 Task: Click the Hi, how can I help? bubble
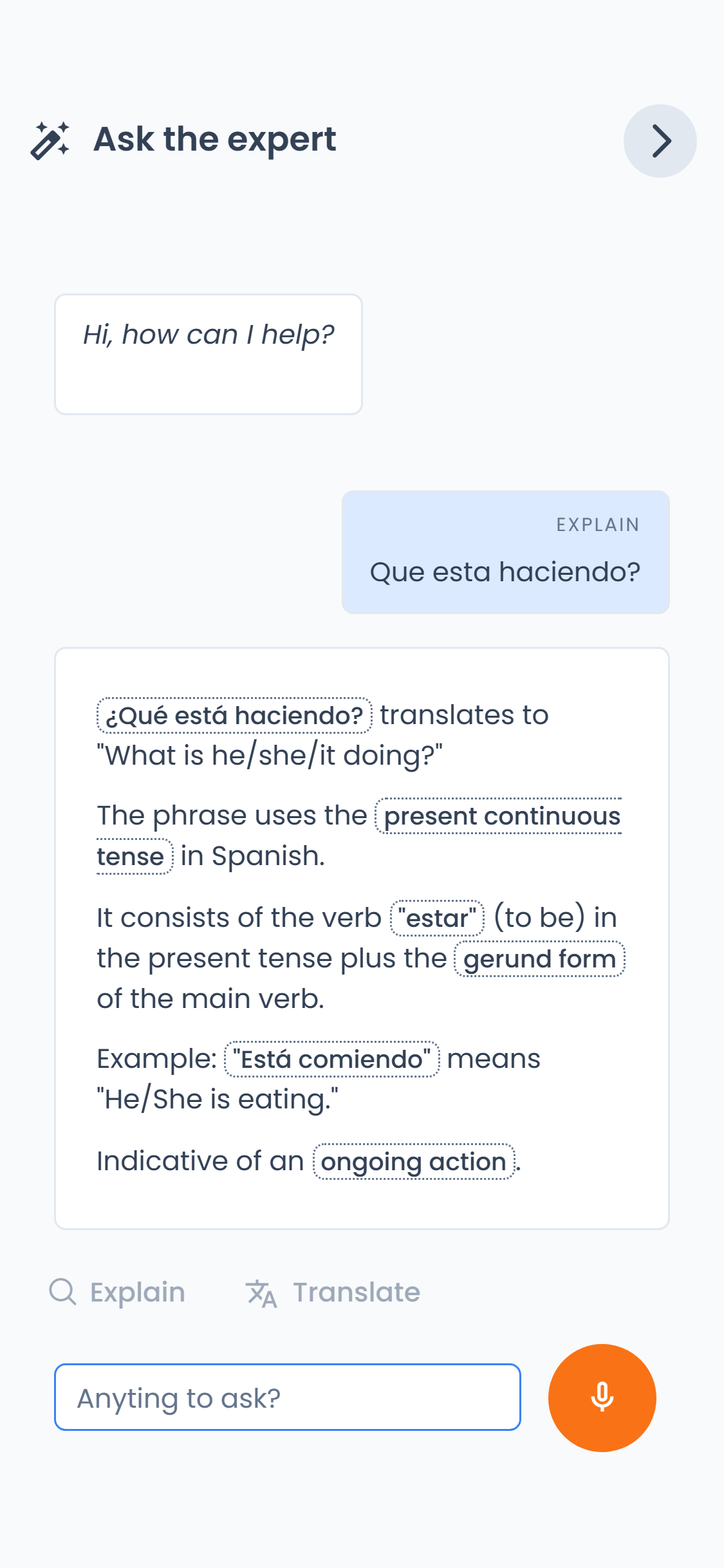pos(209,355)
